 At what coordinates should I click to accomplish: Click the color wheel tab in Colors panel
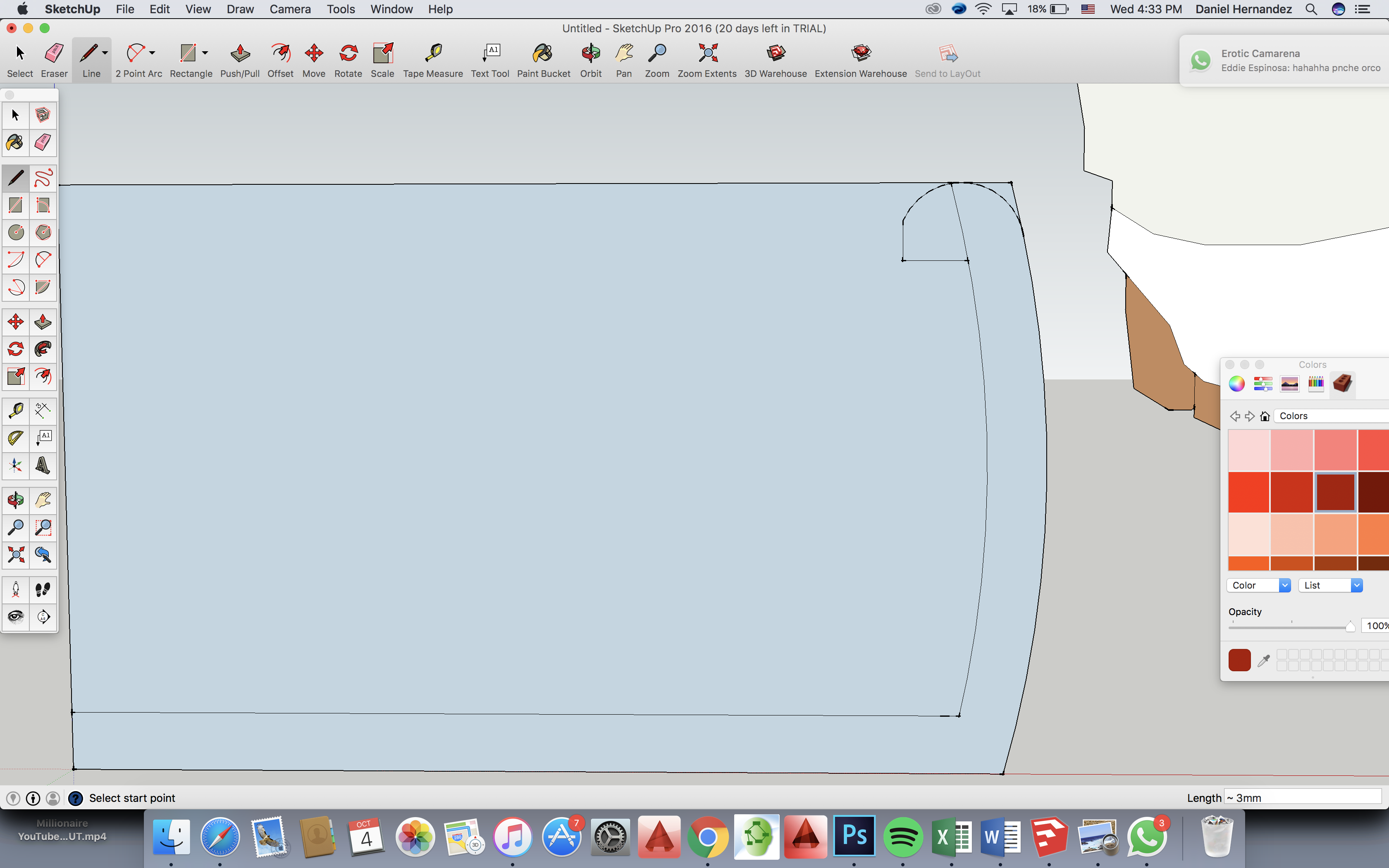pos(1237,383)
